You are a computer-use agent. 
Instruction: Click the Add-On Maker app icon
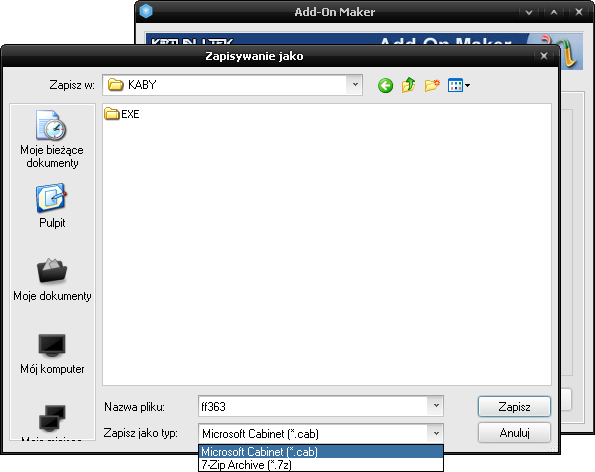(x=146, y=11)
